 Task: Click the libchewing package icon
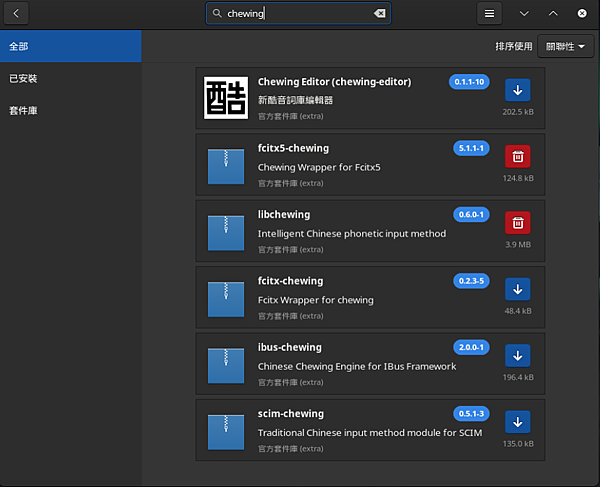[226, 233]
